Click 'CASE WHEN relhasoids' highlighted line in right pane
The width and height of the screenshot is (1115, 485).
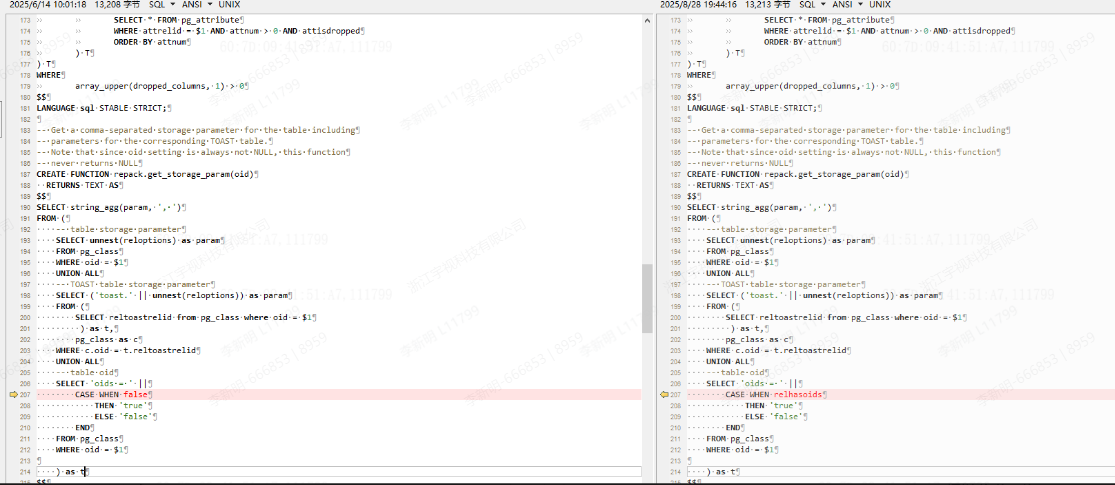899,394
